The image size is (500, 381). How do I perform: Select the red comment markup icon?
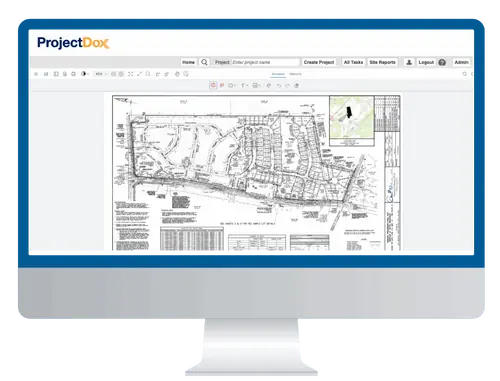coord(222,85)
